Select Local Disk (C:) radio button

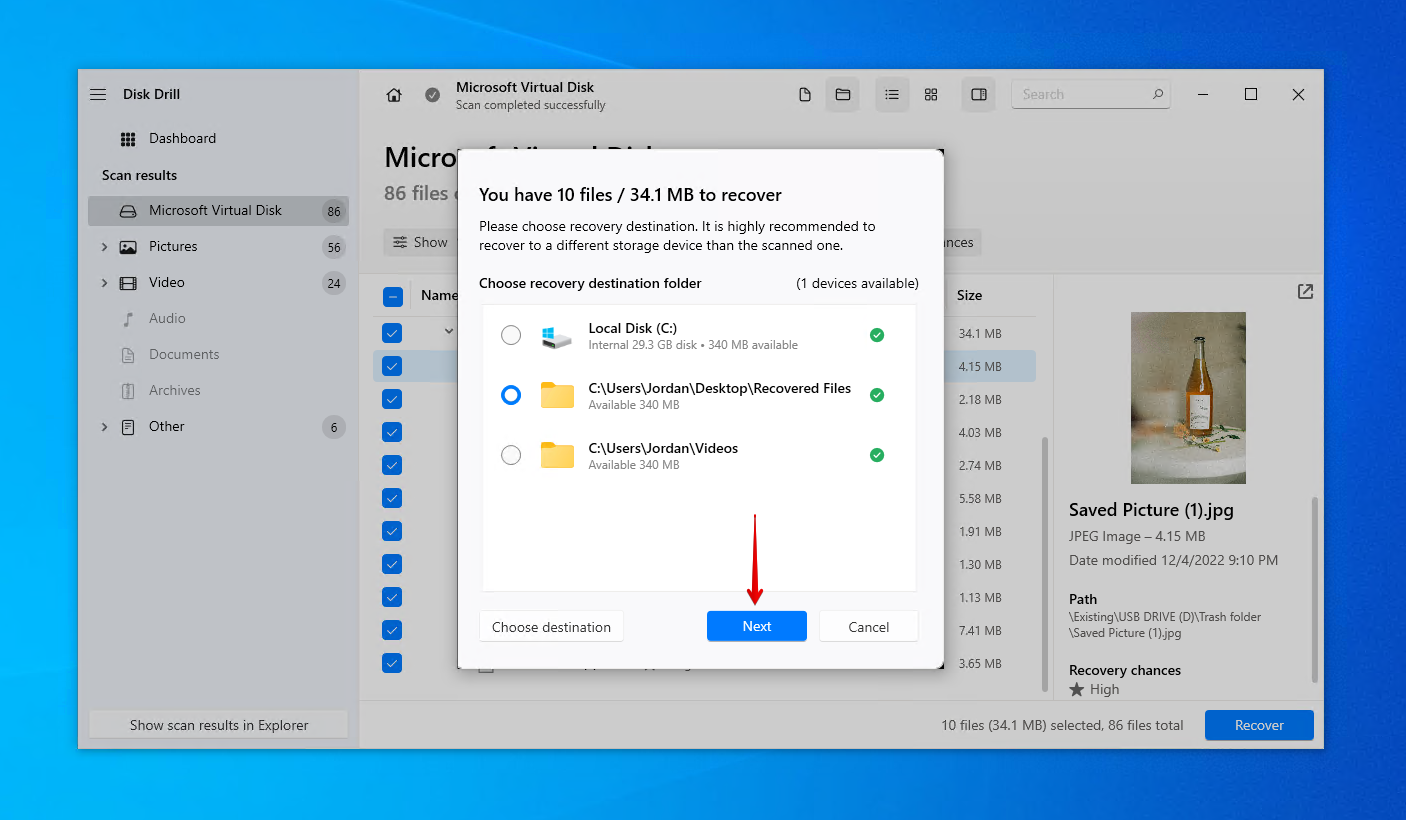511,335
